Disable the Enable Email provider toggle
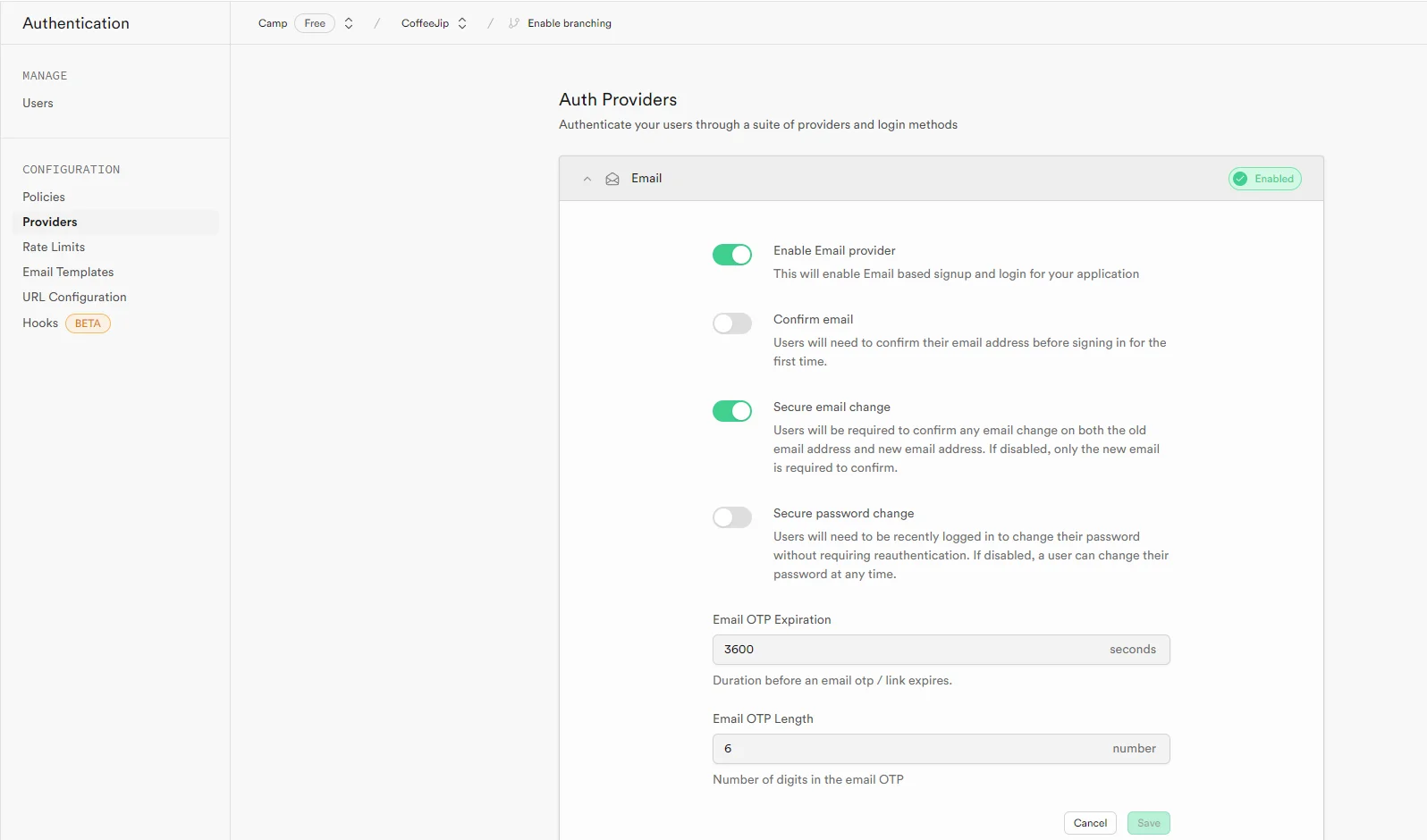This screenshot has width=1427, height=840. point(731,255)
